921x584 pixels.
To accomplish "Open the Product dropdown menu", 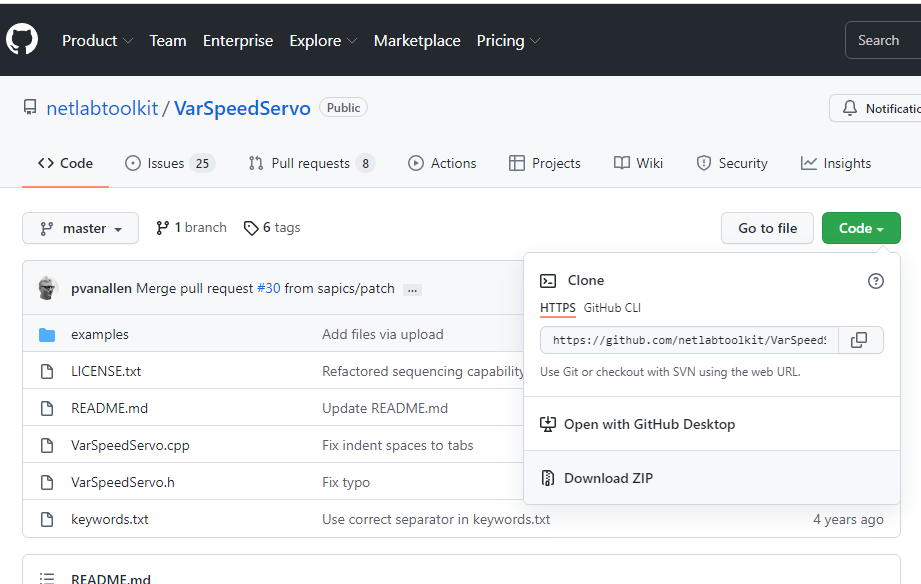I will coord(98,41).
